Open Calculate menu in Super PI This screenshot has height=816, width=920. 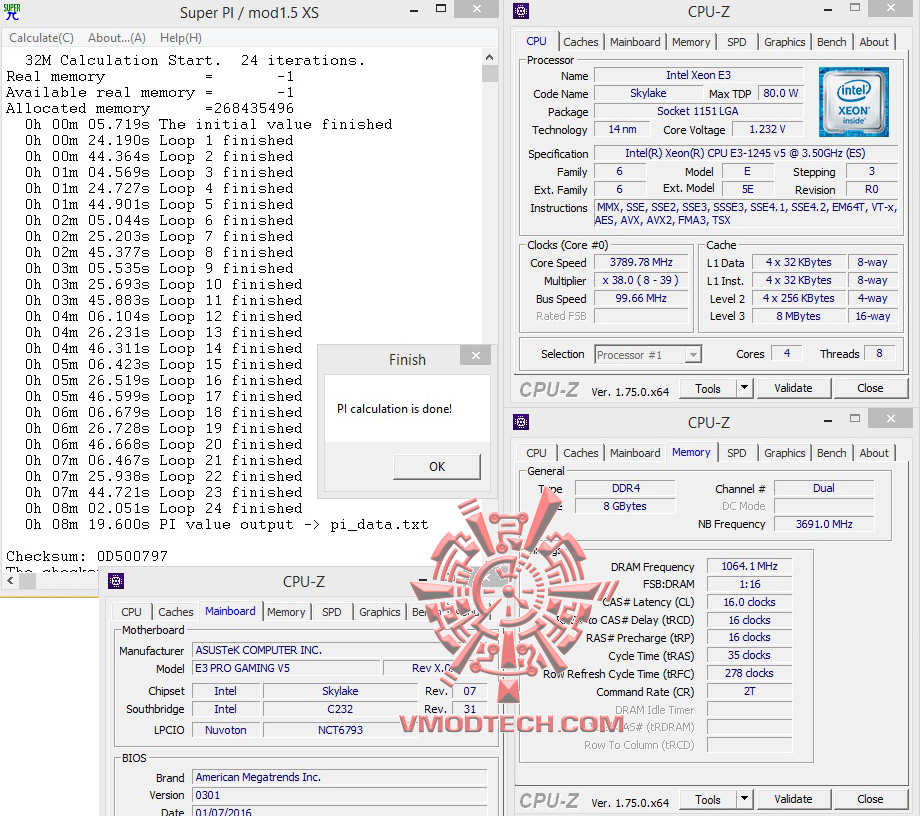coord(42,38)
